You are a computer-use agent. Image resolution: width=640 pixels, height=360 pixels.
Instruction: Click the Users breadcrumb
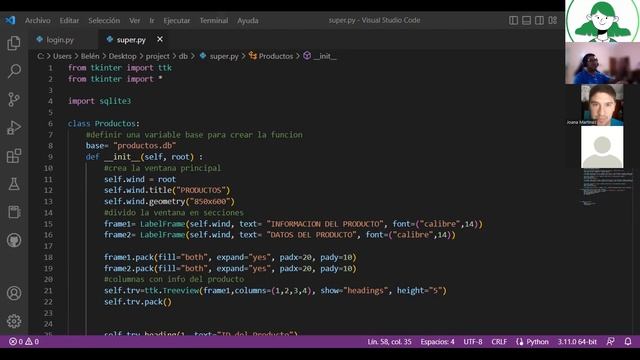[x=62, y=56]
